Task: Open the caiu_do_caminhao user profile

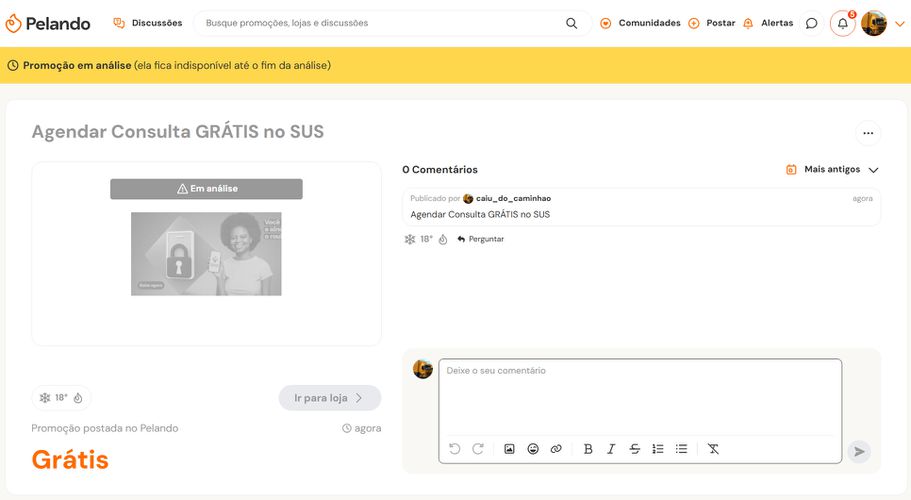Action: click(x=513, y=199)
